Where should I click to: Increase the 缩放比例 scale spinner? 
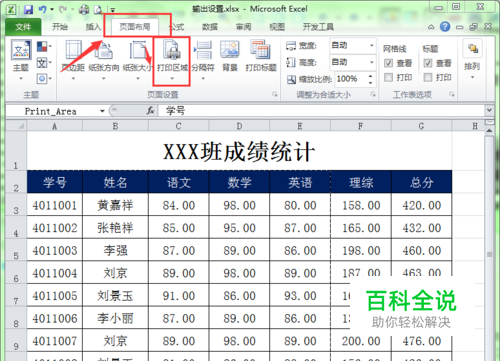[x=370, y=76]
